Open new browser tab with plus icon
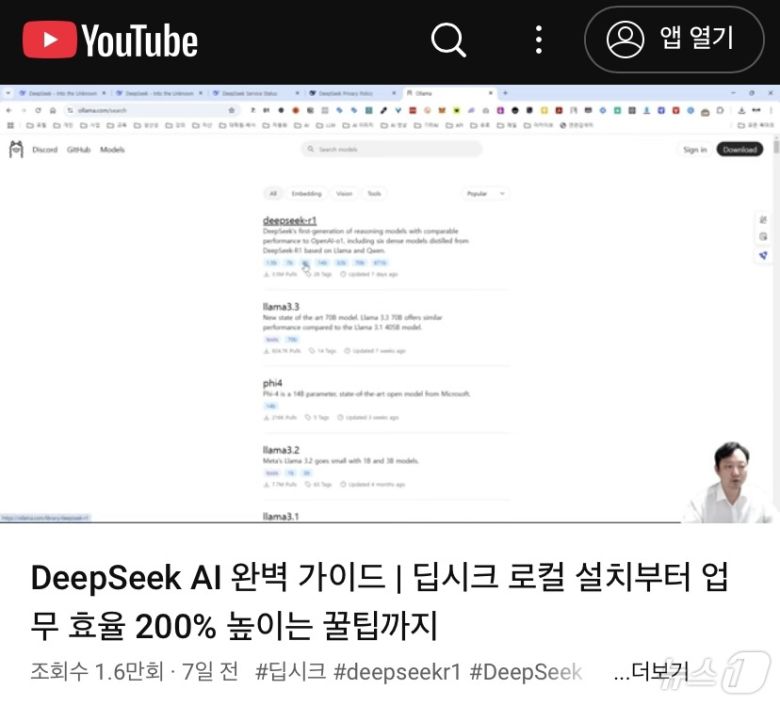780x705 pixels. (505, 93)
